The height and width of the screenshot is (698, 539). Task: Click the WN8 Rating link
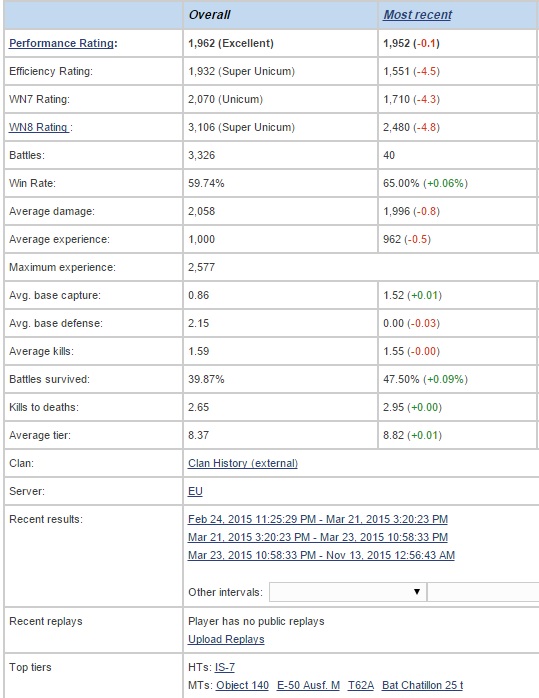(39, 127)
